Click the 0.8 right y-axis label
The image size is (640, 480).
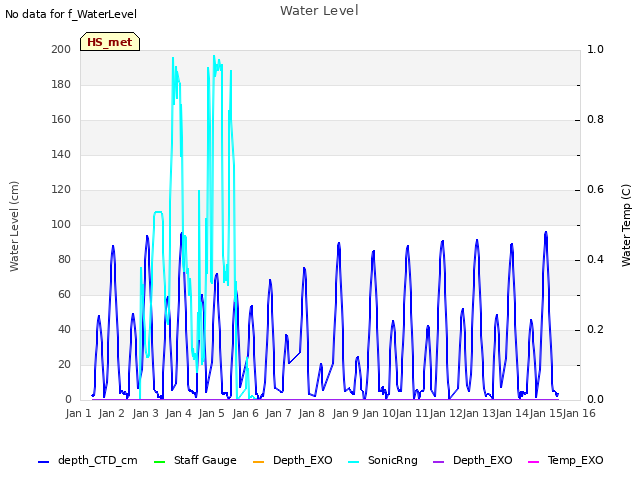(596, 120)
